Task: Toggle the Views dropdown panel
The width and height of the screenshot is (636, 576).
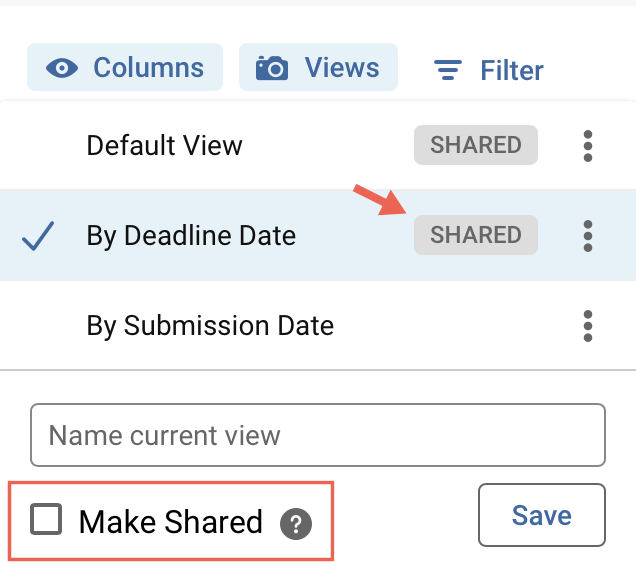Action: pyautogui.click(x=318, y=68)
